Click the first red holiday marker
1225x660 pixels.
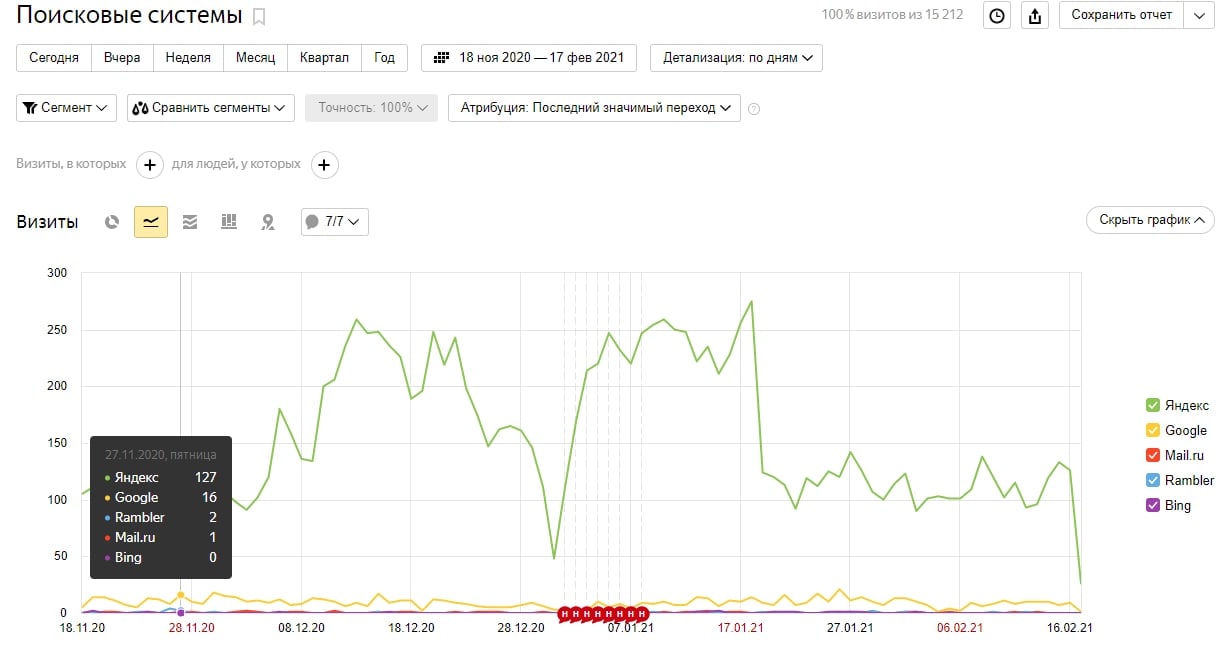564,614
